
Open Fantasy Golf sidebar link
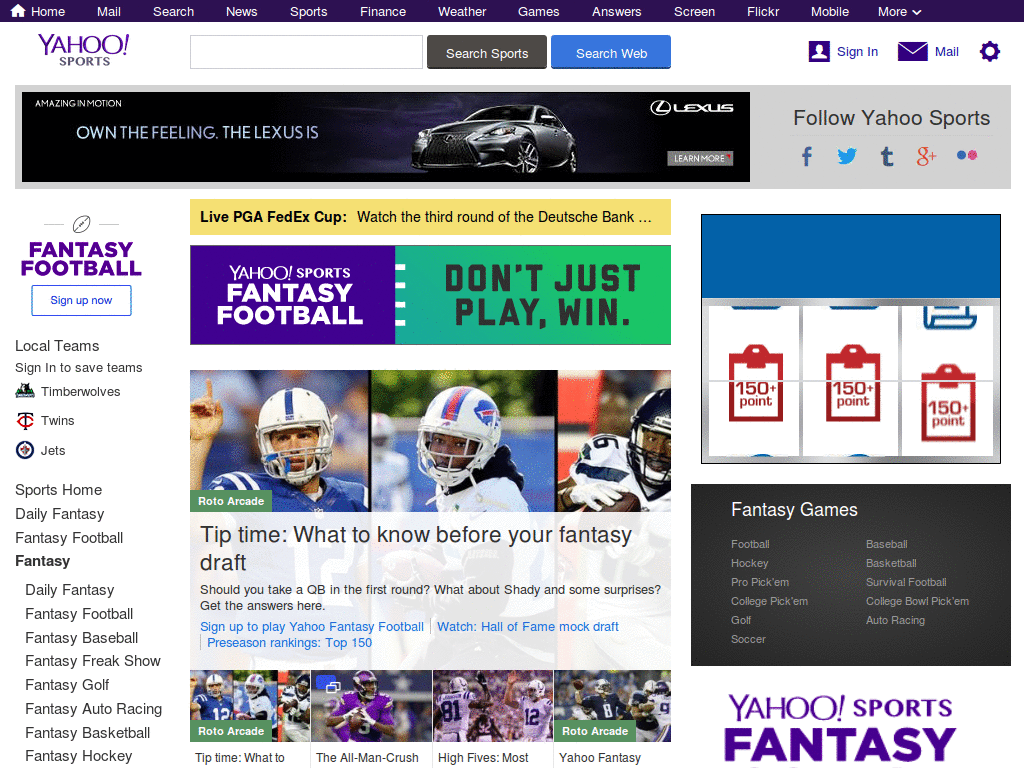(x=67, y=685)
